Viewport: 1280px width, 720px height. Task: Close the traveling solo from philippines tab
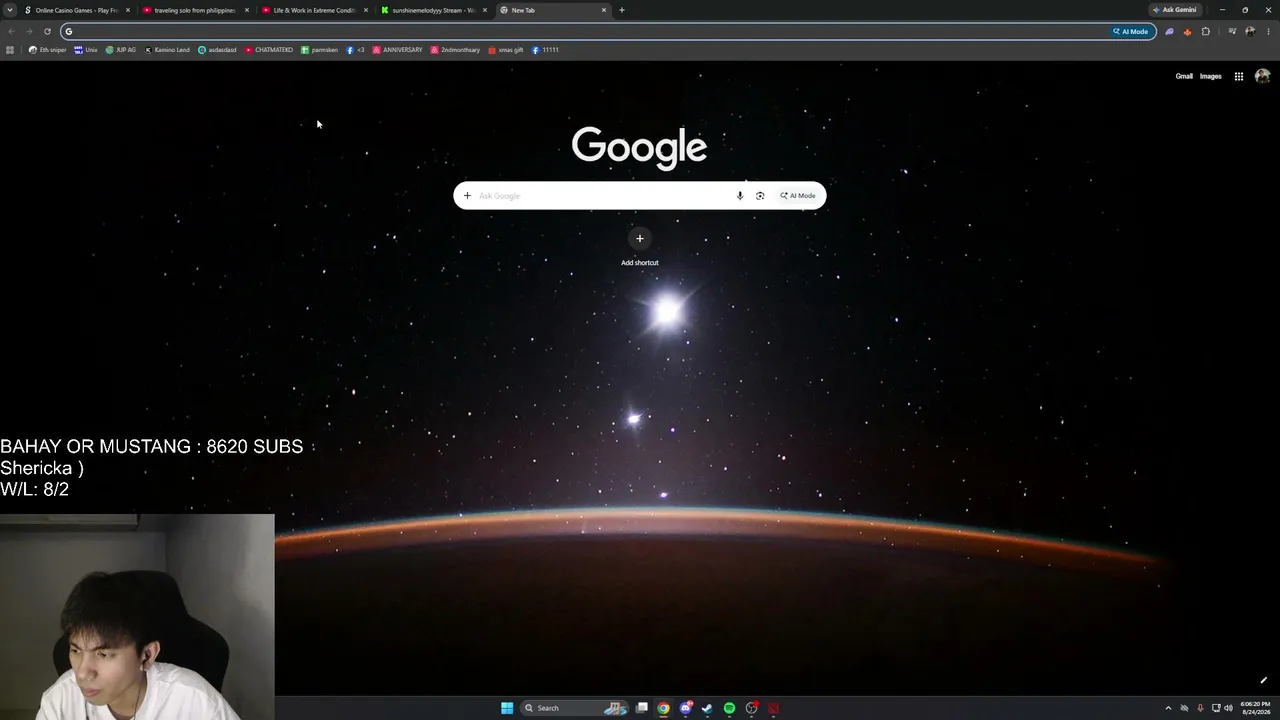[247, 10]
